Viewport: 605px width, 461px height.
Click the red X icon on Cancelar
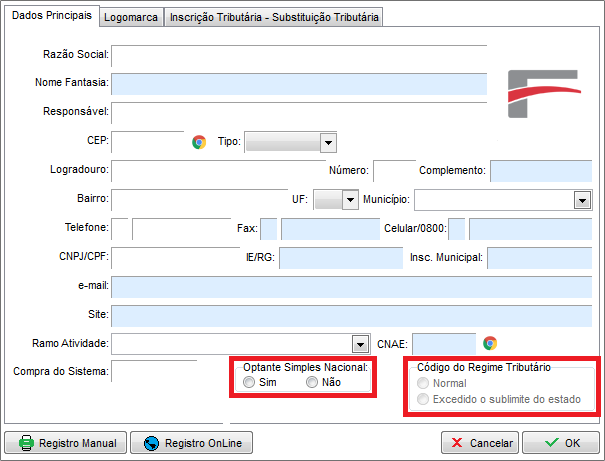click(x=457, y=443)
